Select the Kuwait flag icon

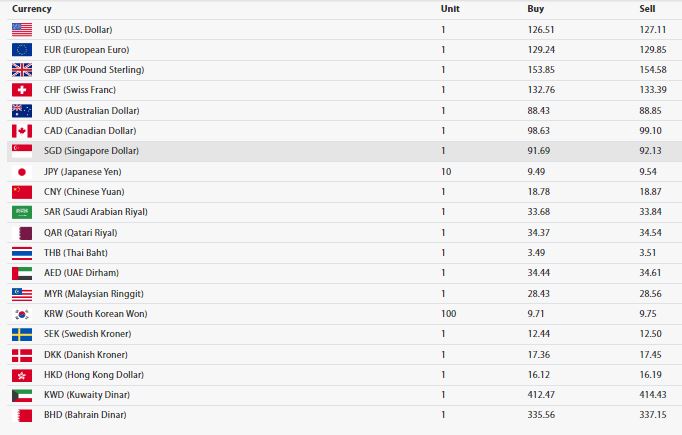22,395
